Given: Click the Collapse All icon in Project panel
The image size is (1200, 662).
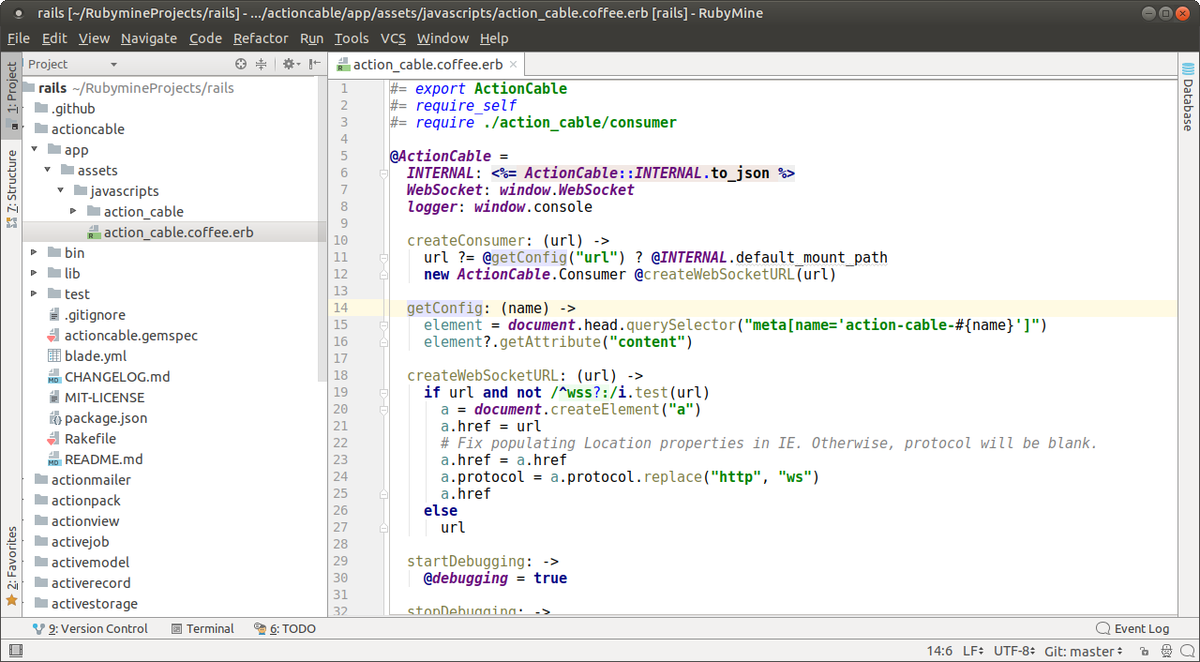Looking at the screenshot, I should pyautogui.click(x=261, y=64).
